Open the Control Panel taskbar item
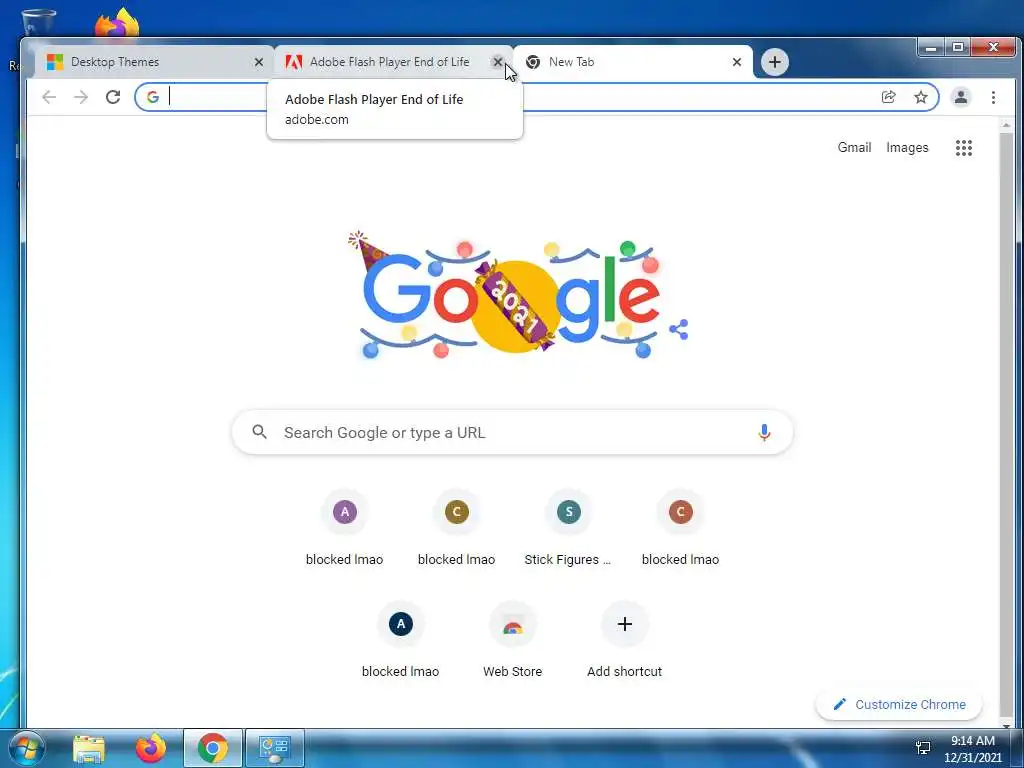This screenshot has width=1024, height=768. [274, 748]
